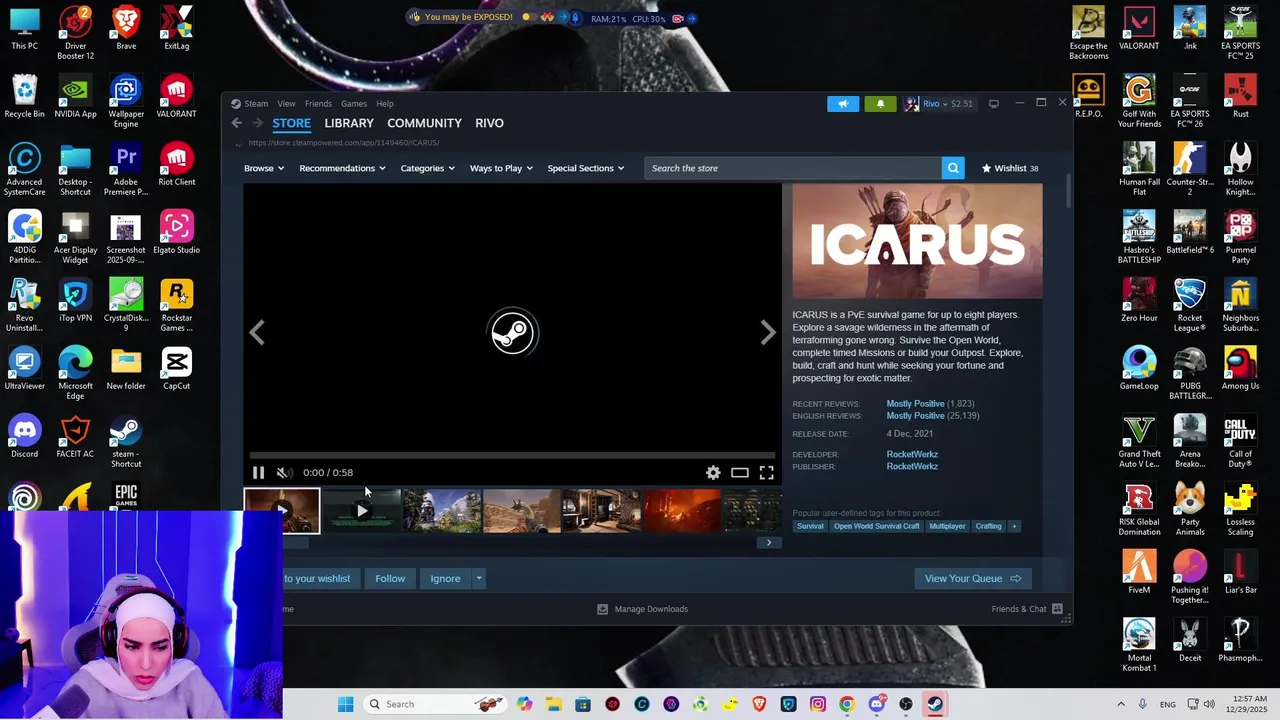Open CapCut desktop shortcut
Viewport: 1280px width, 720px height.
coord(176,369)
